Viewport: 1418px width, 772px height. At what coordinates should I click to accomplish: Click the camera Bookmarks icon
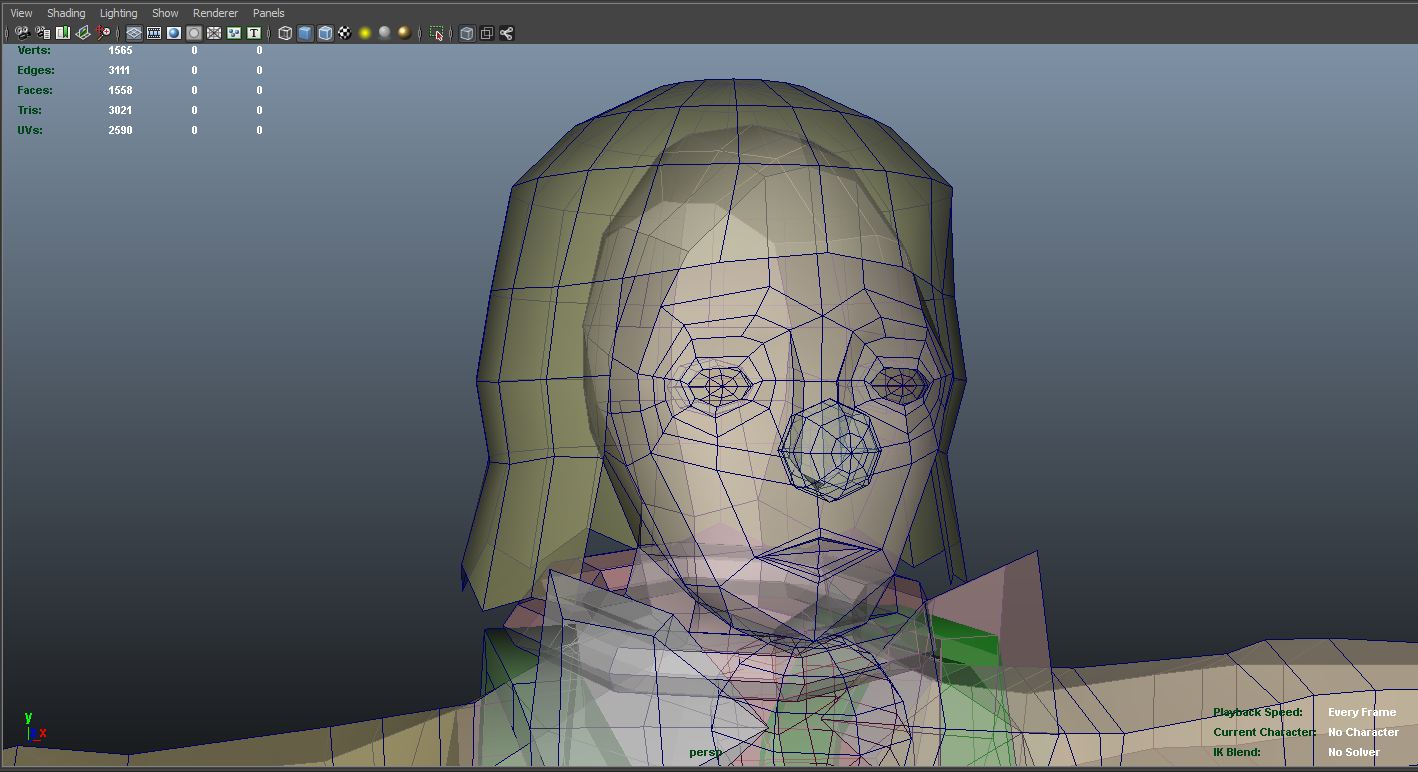point(63,33)
